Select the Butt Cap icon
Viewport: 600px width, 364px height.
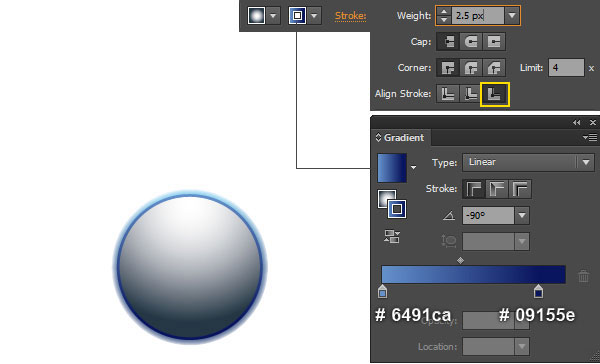click(x=448, y=42)
